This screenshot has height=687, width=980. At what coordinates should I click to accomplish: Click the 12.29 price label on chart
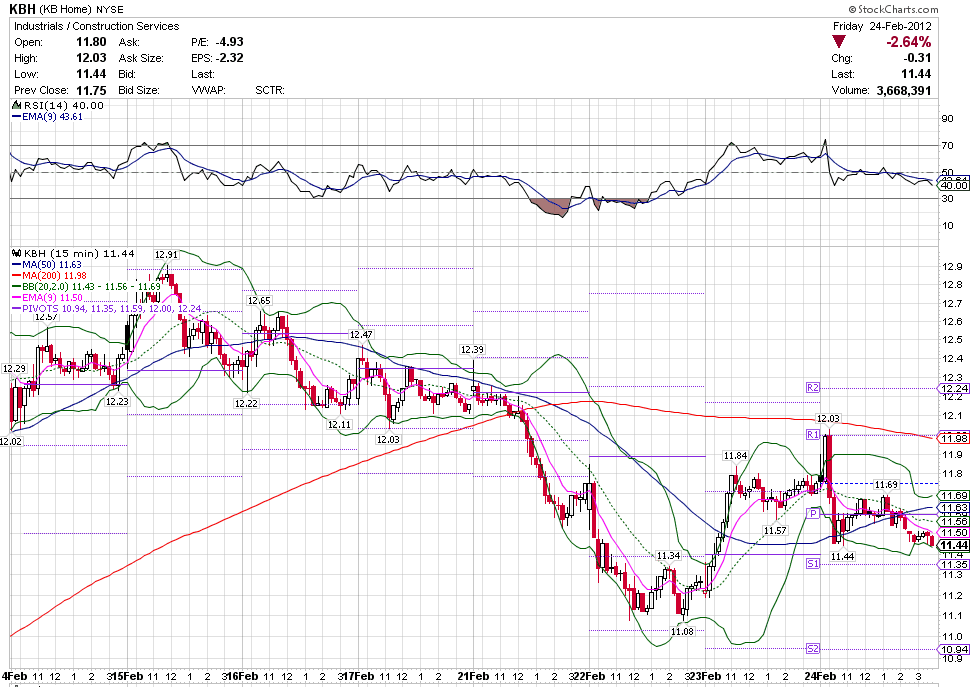[14, 369]
